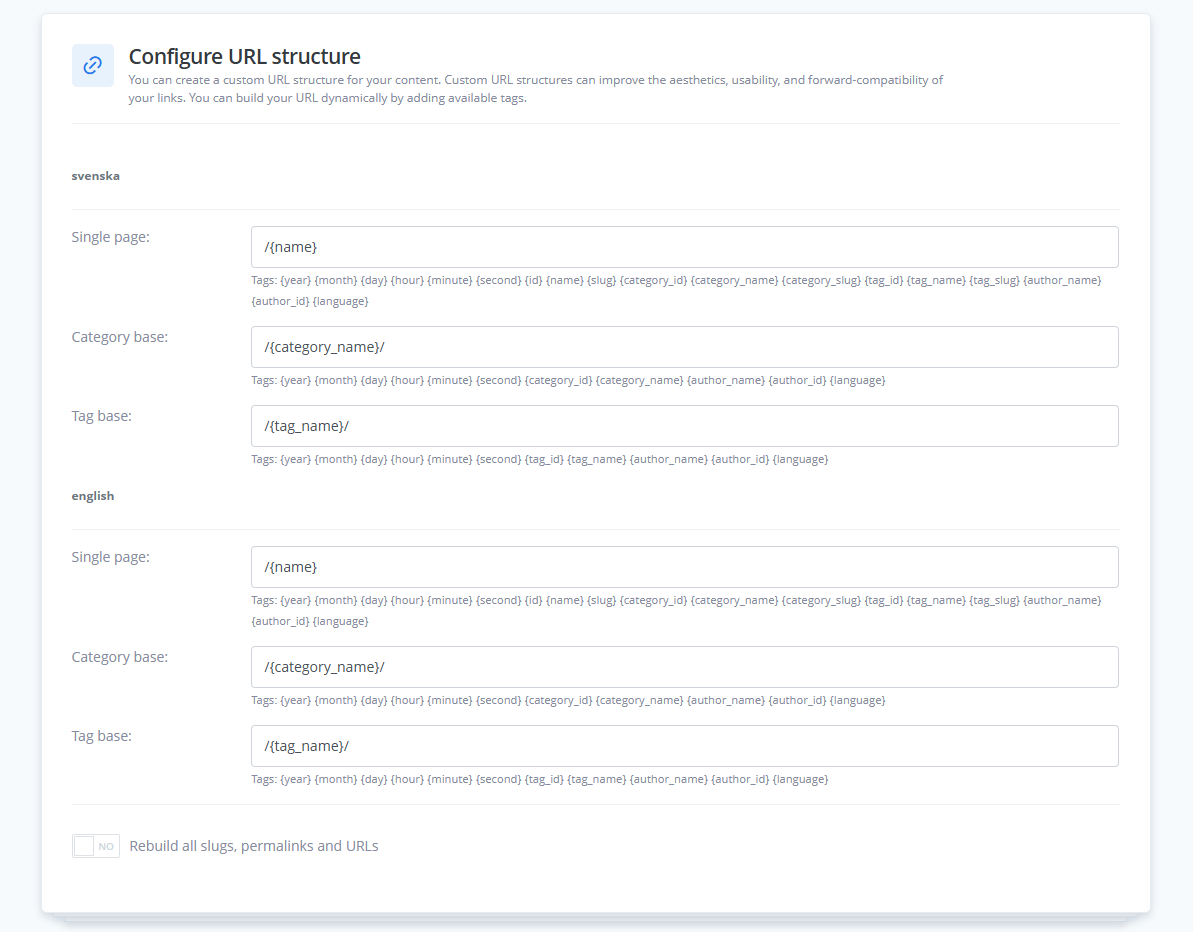
Task: Focus the english Tag base input field
Action: (x=685, y=746)
